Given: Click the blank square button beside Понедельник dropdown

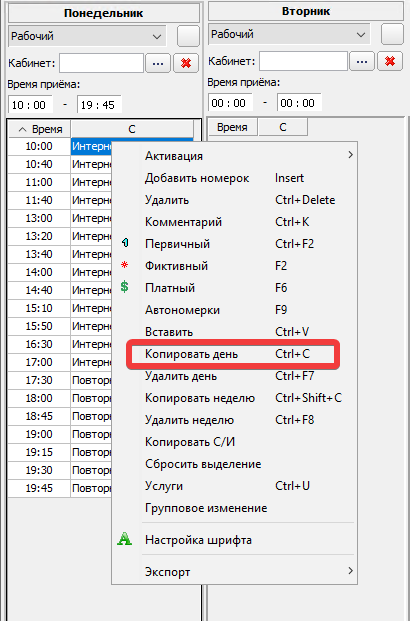Looking at the screenshot, I should (188, 36).
